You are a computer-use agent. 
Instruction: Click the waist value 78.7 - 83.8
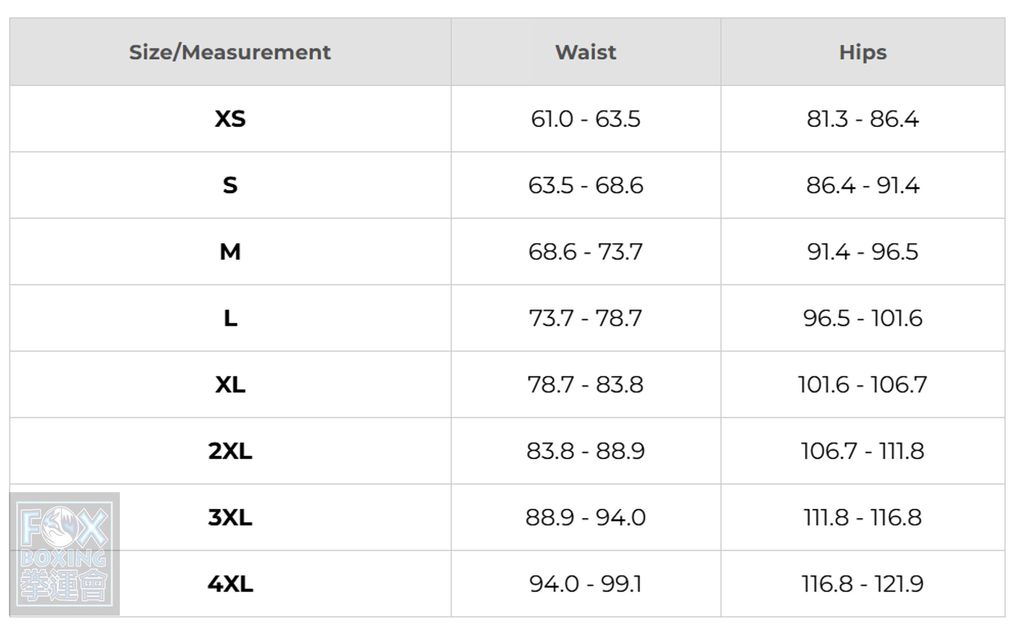(x=586, y=385)
